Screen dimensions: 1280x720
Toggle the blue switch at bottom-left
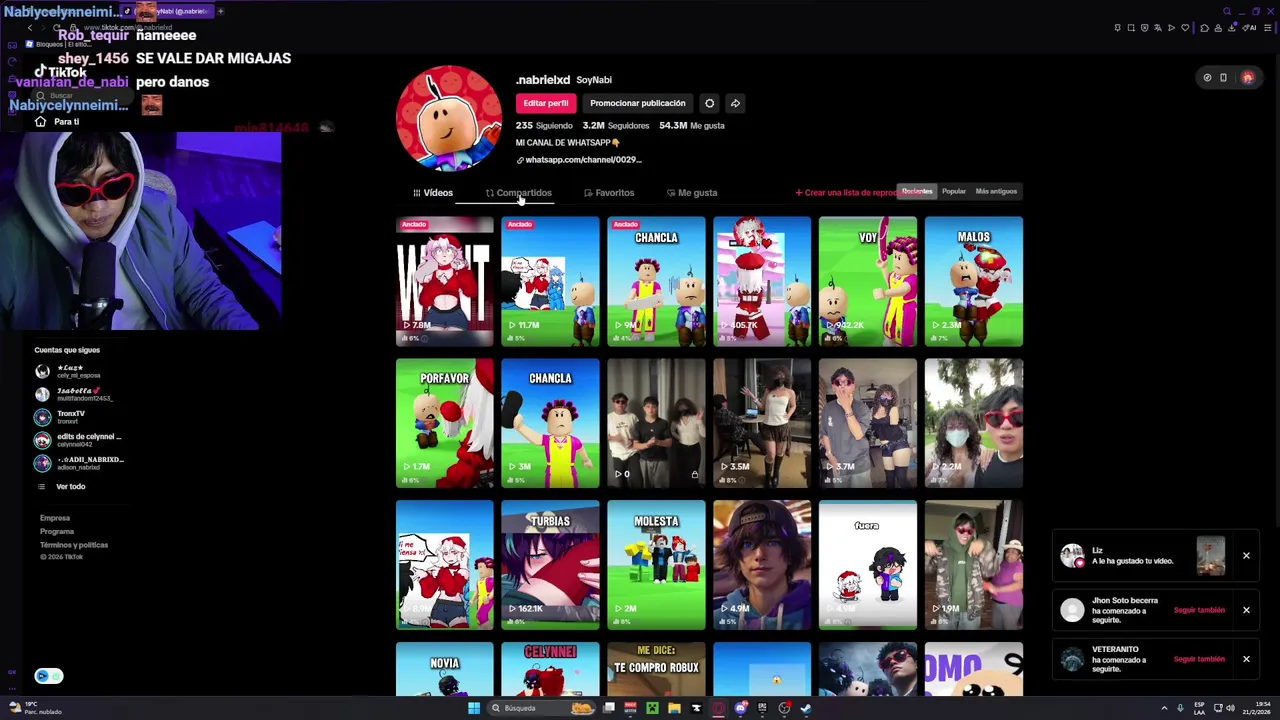pos(49,676)
